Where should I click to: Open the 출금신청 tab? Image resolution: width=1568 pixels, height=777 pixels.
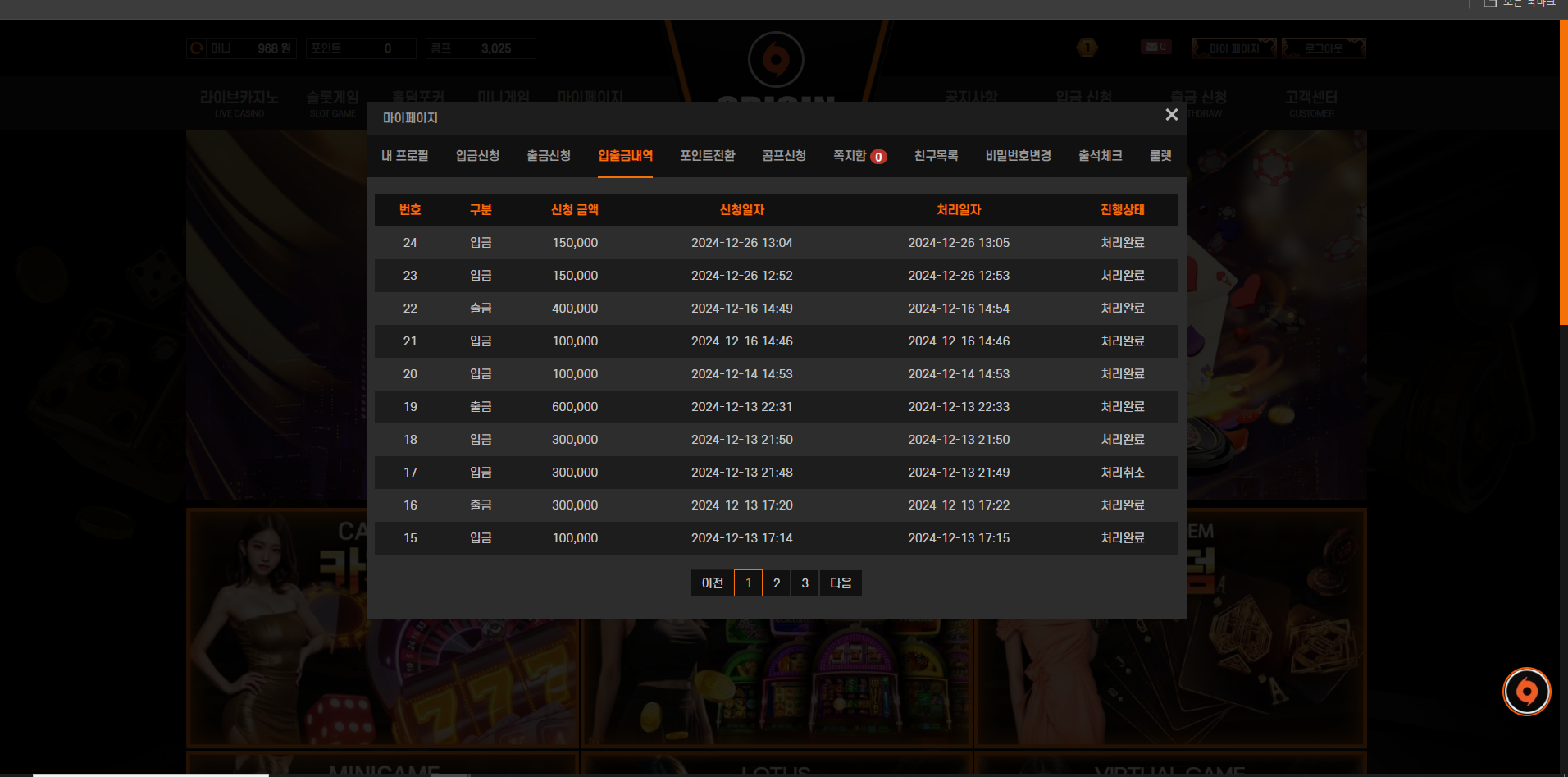click(549, 155)
